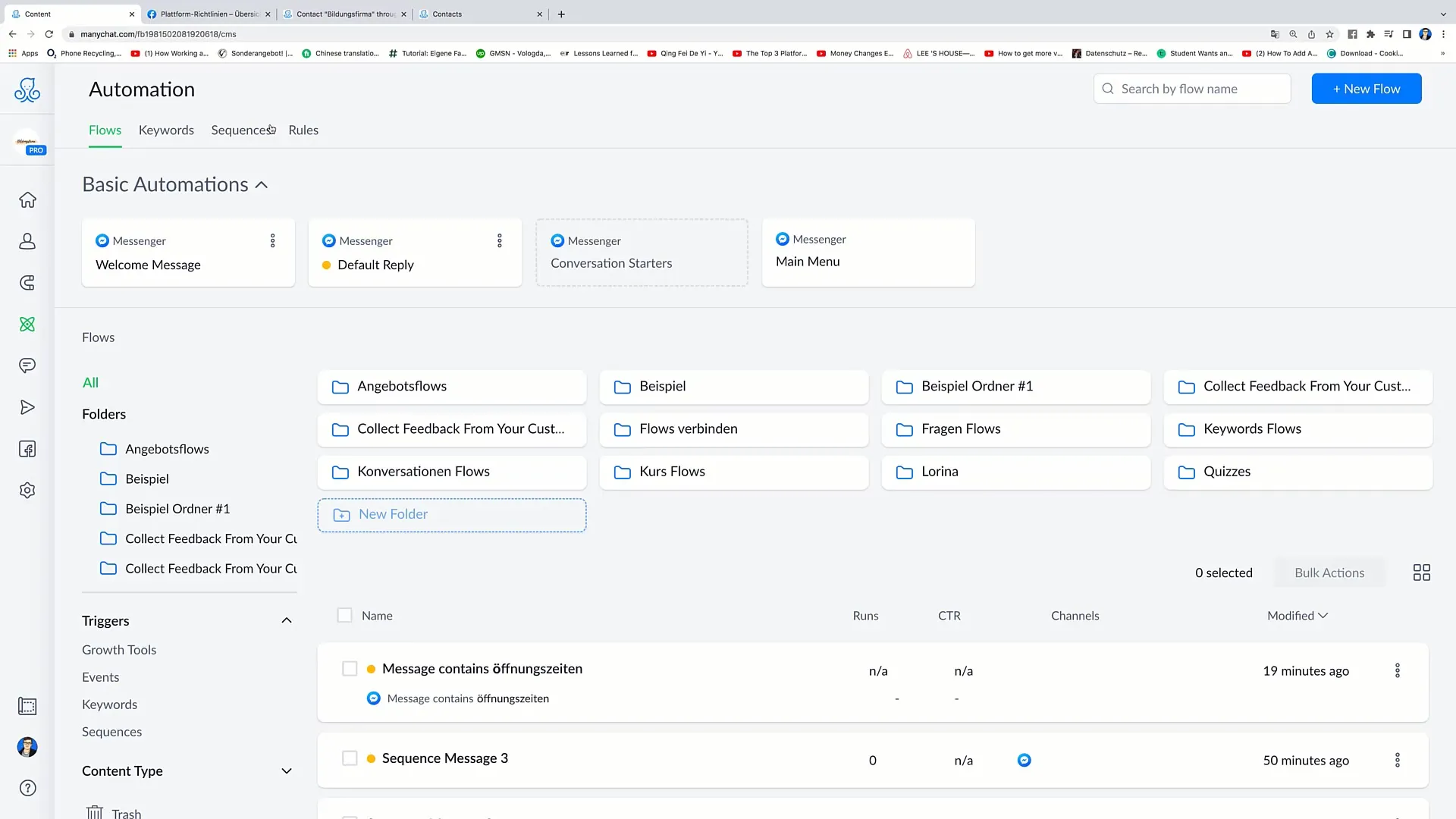Switch to the Sequences tab
This screenshot has width=1456, height=819.
(x=241, y=130)
